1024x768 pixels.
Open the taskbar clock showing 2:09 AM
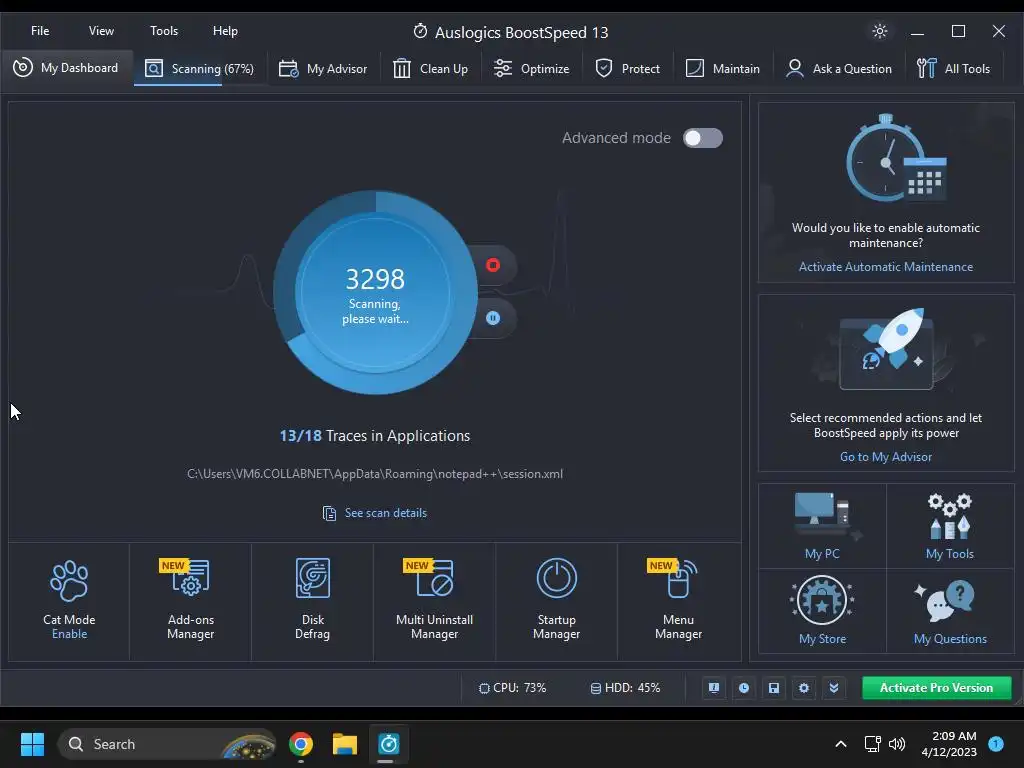click(949, 744)
